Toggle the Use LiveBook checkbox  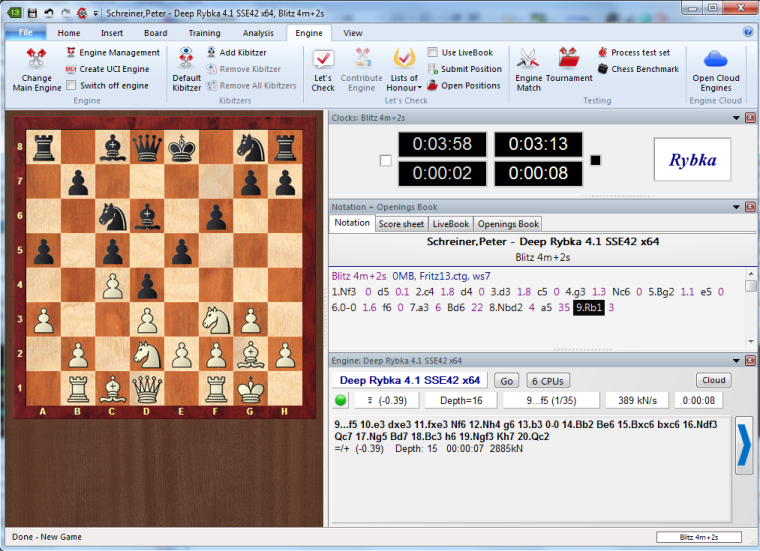[x=432, y=53]
